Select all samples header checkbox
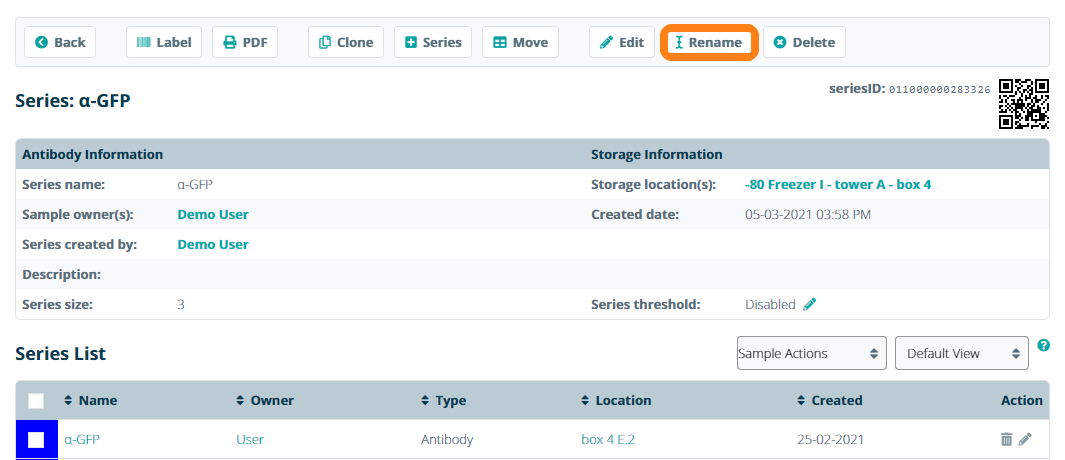 (36, 401)
